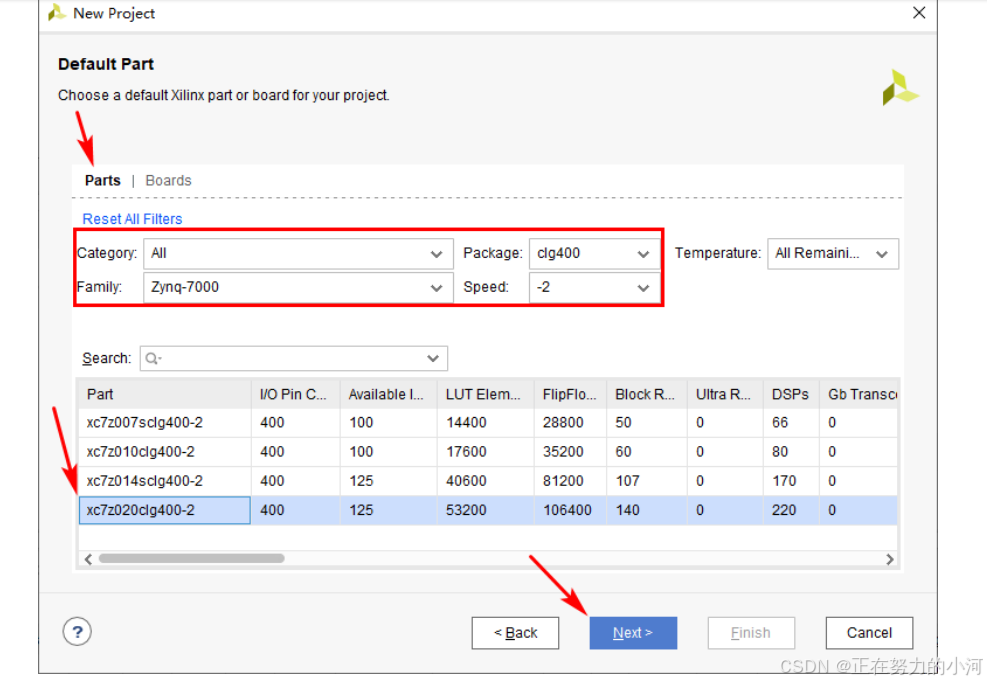Image resolution: width=987 pixels, height=684 pixels.
Task: Sort by the Part column header
Action: (x=164, y=394)
